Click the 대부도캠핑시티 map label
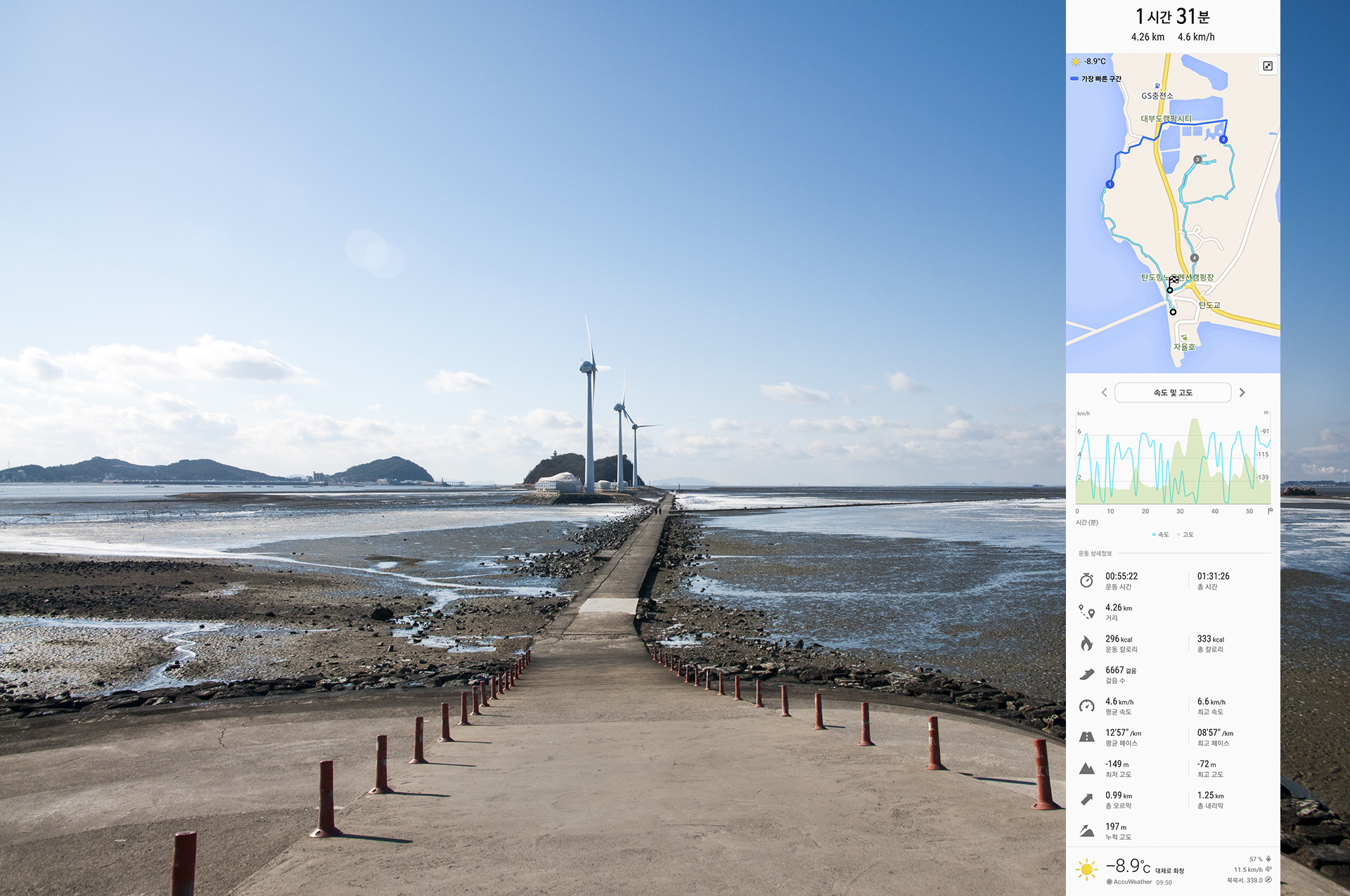 (1166, 119)
